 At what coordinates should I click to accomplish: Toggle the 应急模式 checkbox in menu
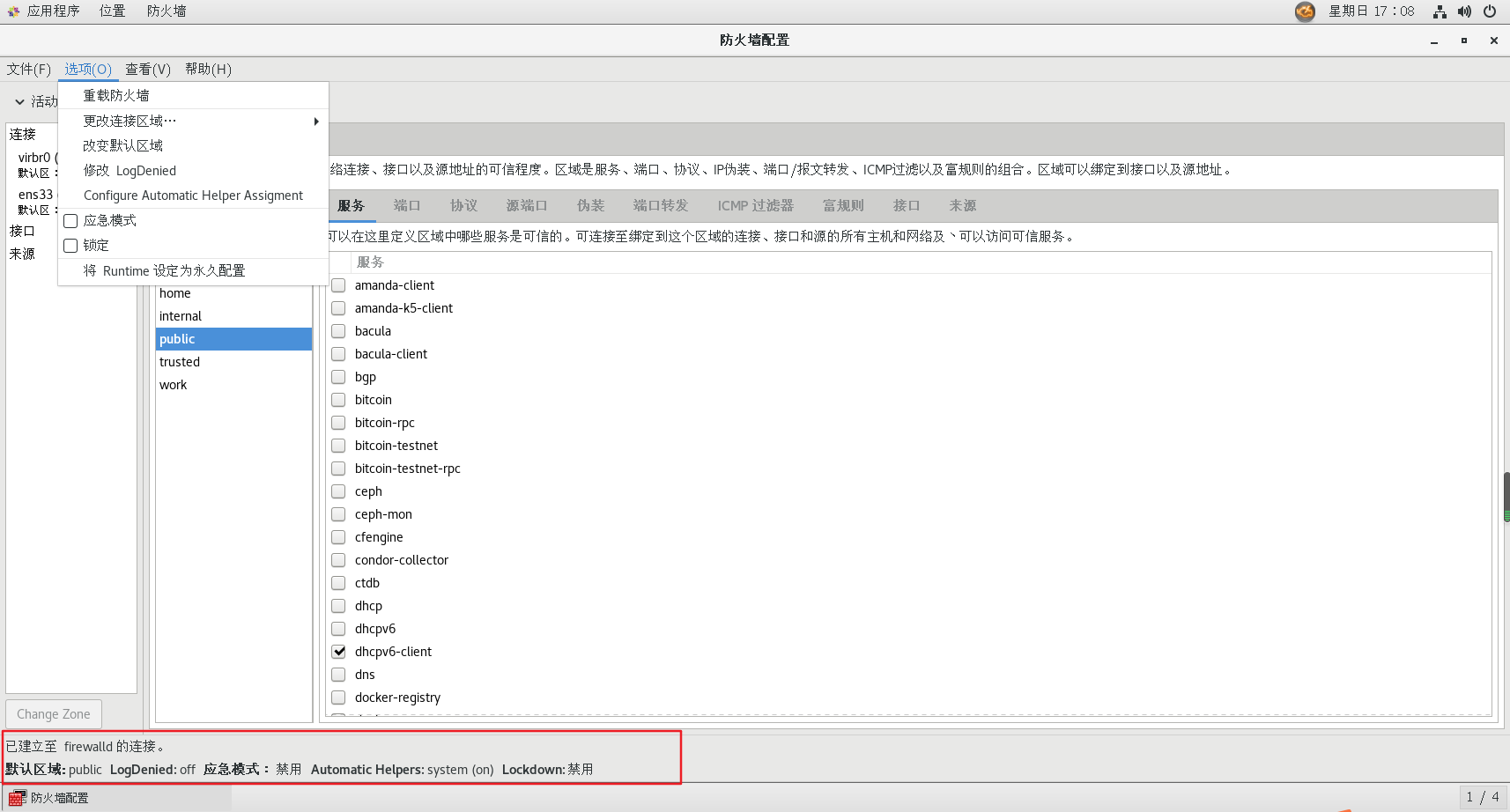tap(70, 220)
